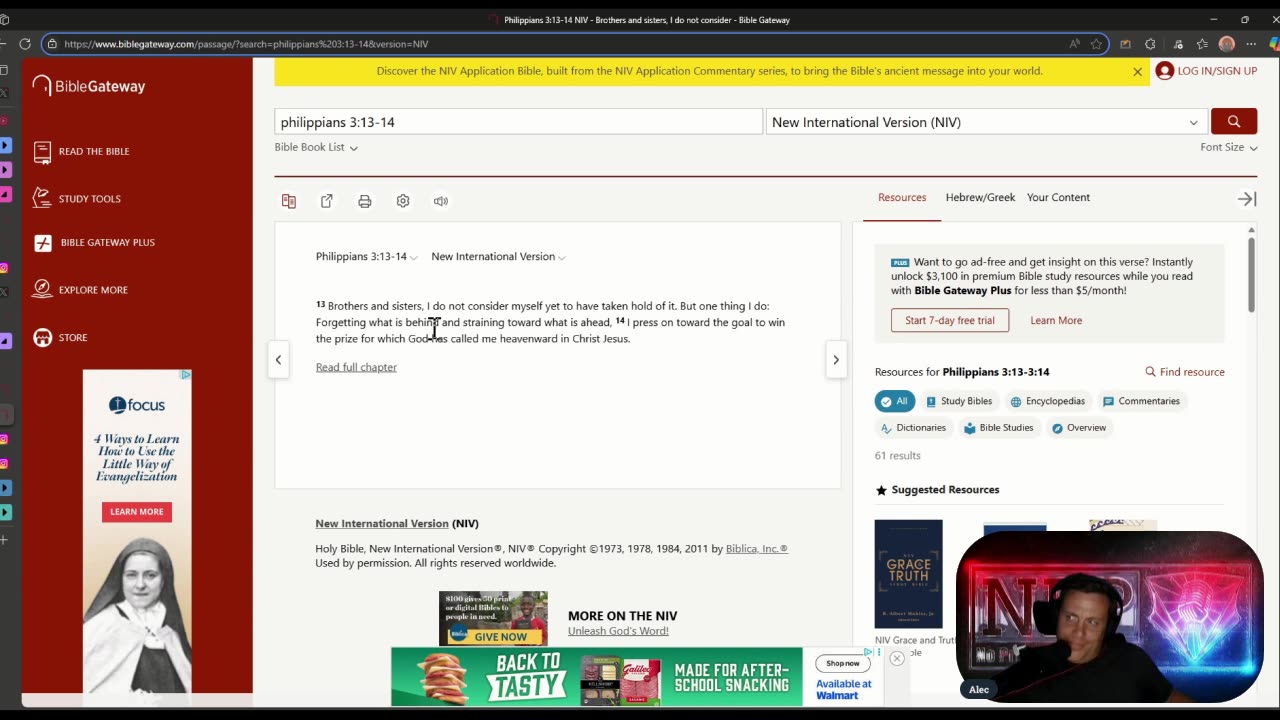Viewport: 1280px width, 720px height.
Task: Click the share passage icon
Action: point(327,201)
